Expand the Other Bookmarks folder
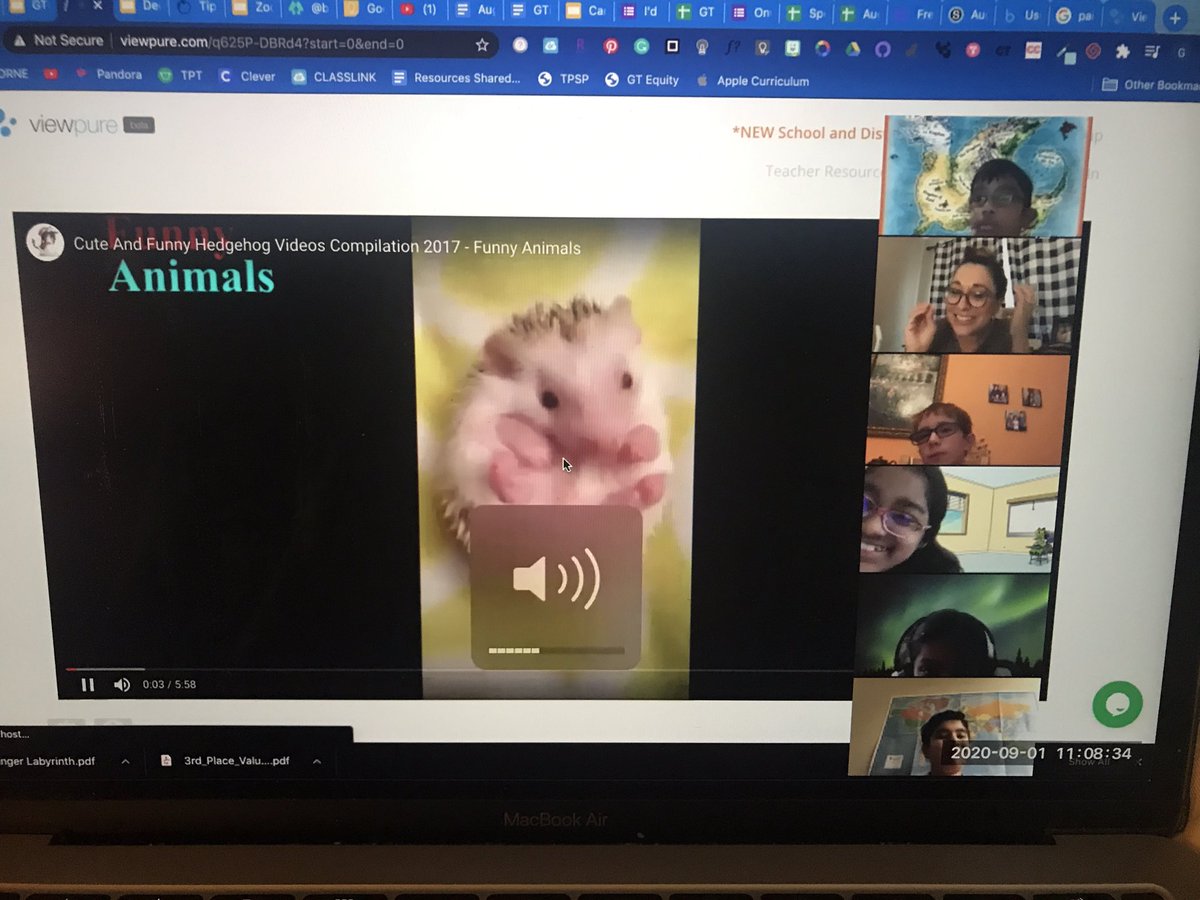The height and width of the screenshot is (900, 1200). tap(1150, 85)
